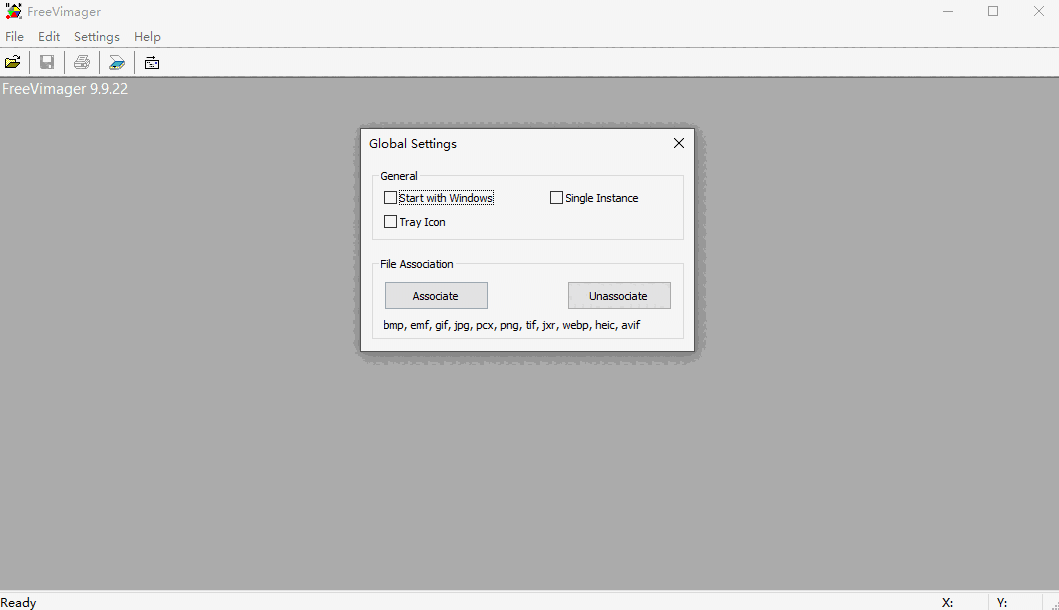Viewport: 1059px width, 610px height.
Task: Click the Y: coordinate status field
Action: pos(1002,603)
